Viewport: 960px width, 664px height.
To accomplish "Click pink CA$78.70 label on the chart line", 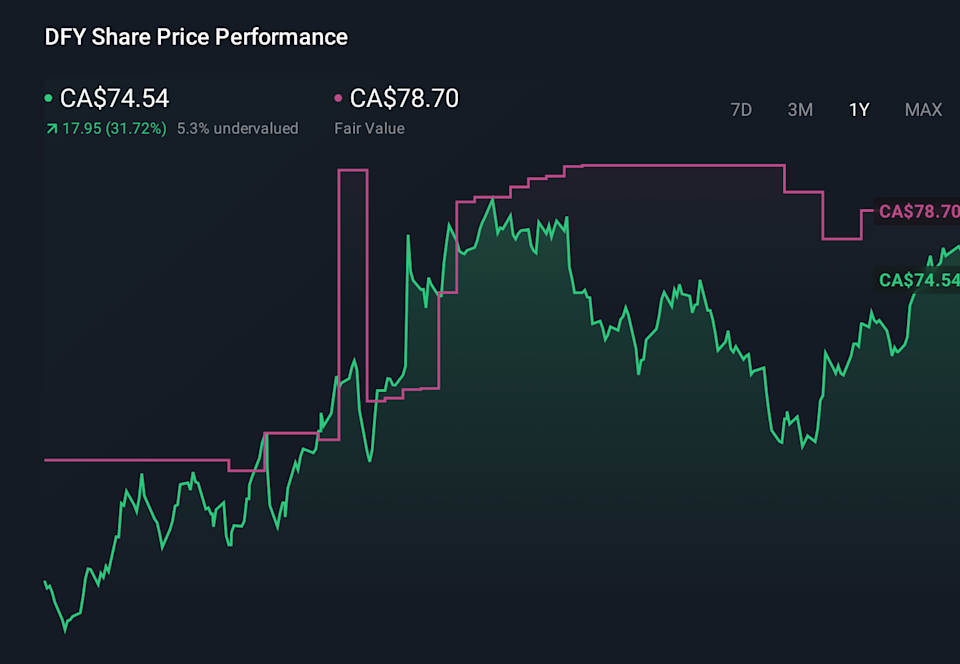I will point(918,212).
